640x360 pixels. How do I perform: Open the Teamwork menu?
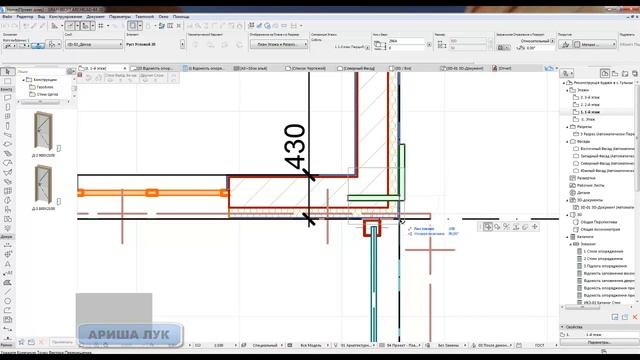[144, 17]
